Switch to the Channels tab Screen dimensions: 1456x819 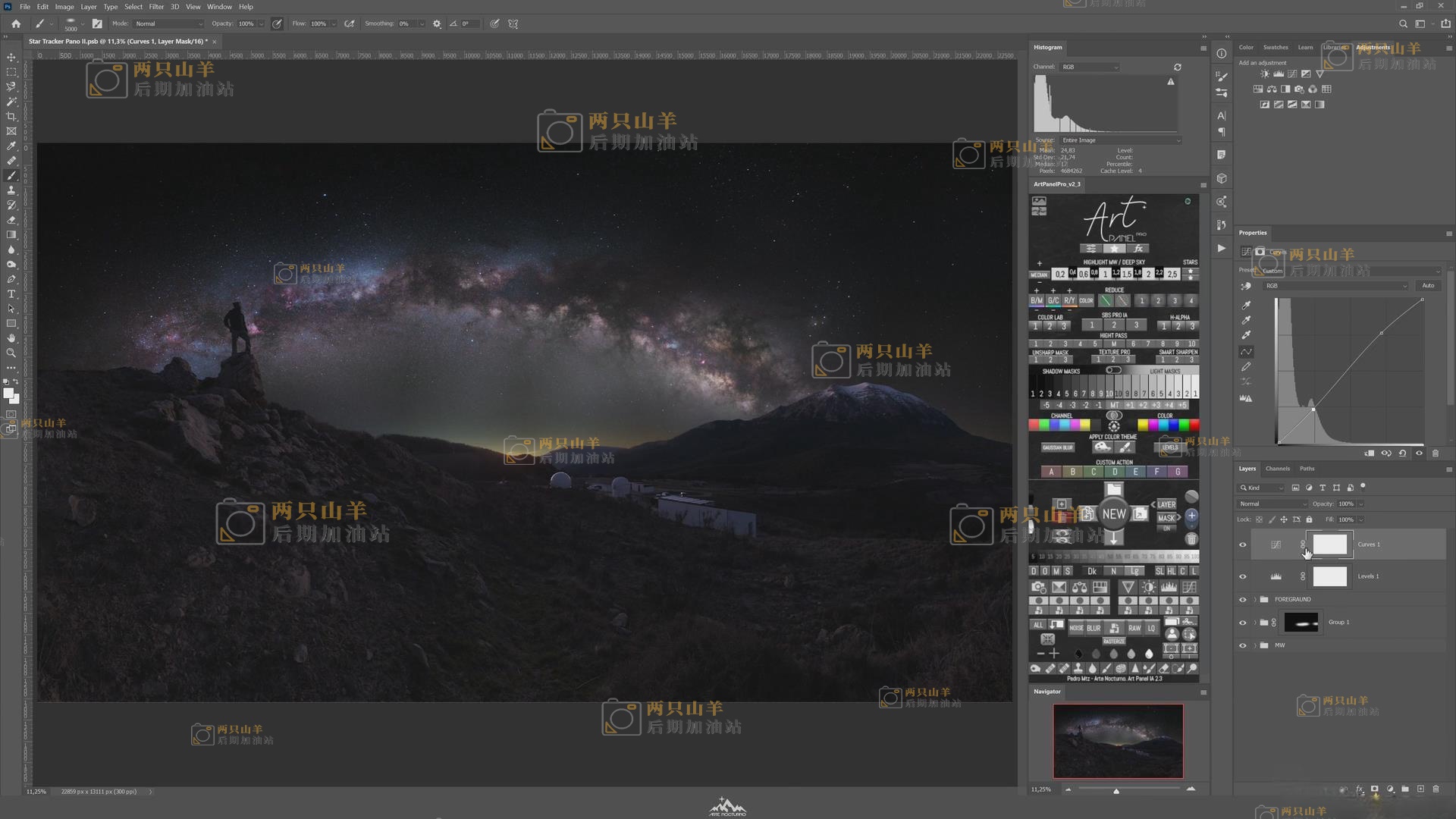coord(1277,469)
